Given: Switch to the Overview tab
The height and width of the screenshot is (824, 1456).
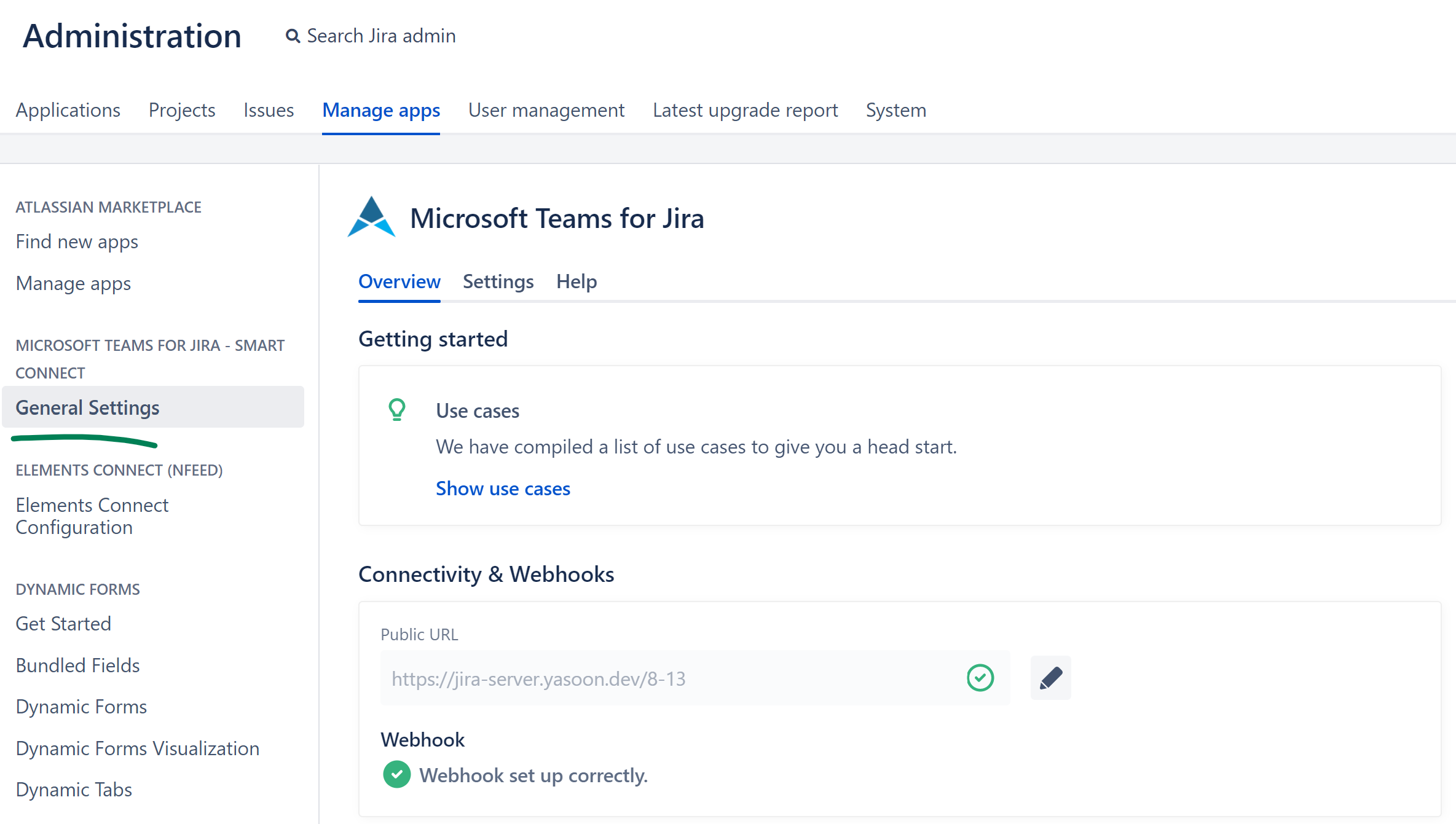Looking at the screenshot, I should tap(399, 281).
